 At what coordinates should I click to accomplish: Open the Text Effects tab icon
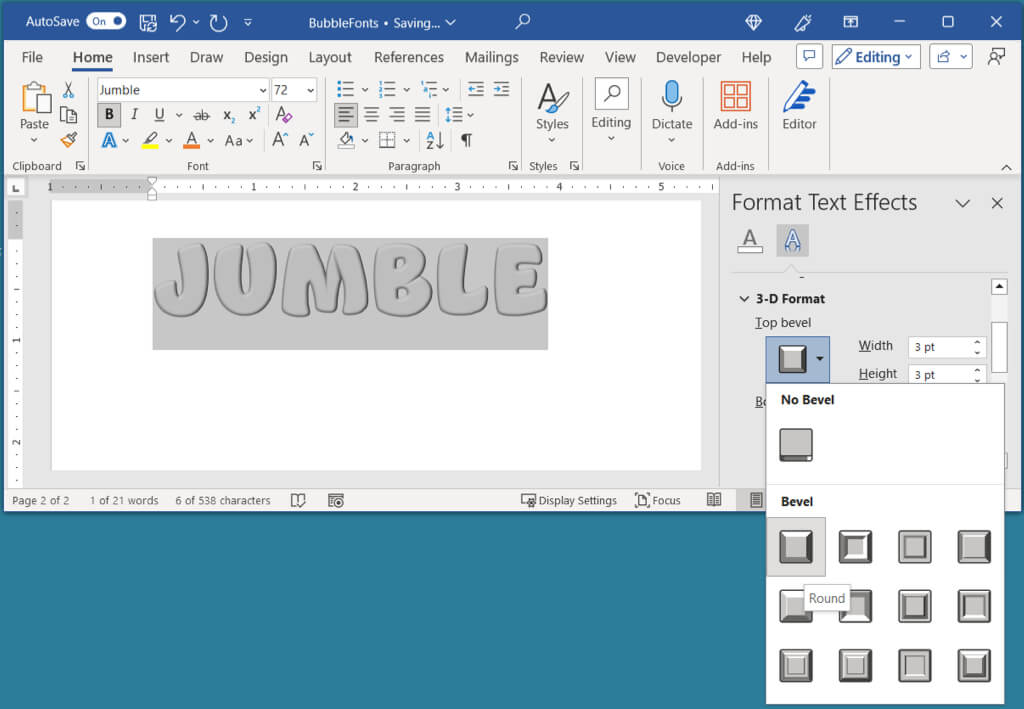[x=792, y=240]
